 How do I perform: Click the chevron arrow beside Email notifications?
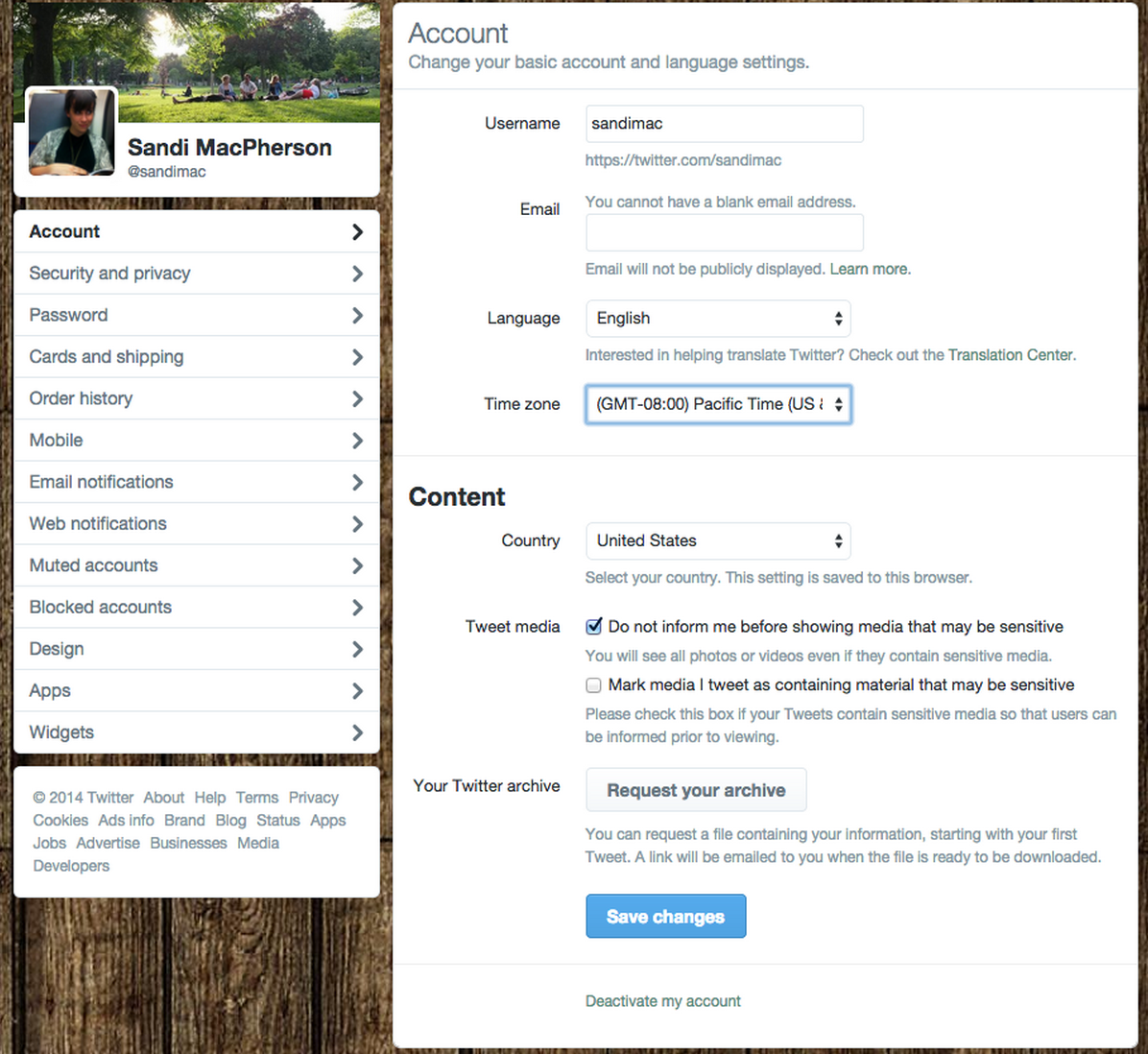point(357,482)
